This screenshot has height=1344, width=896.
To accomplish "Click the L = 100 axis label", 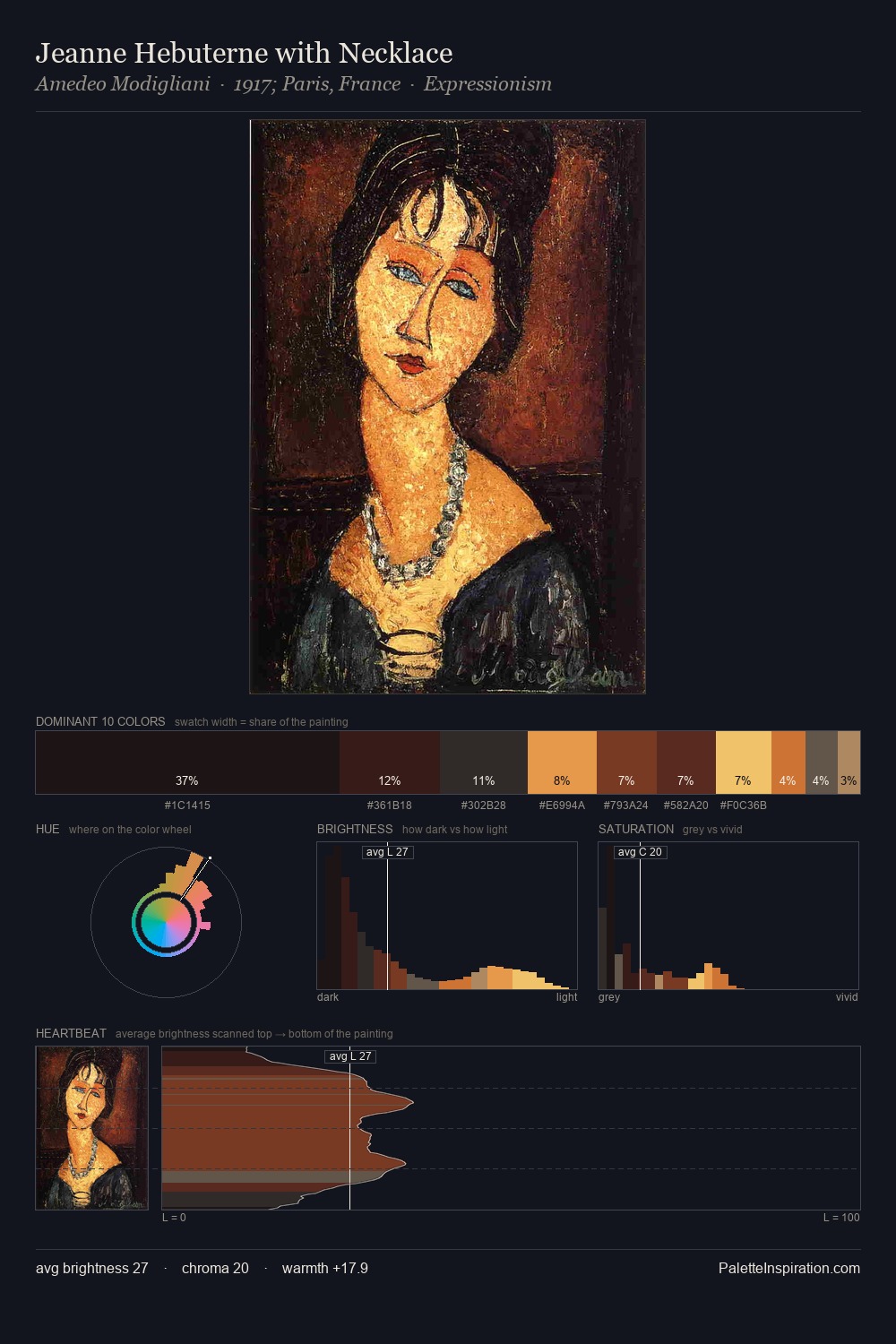I will click(x=841, y=1218).
